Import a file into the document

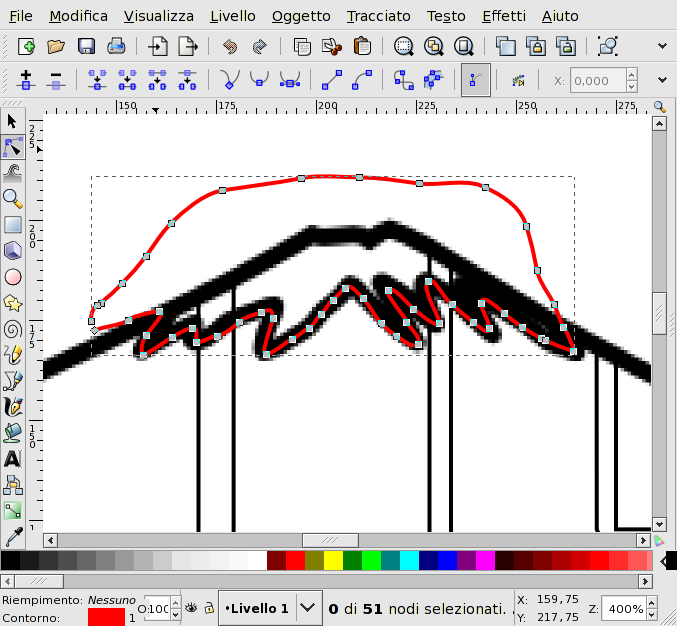tap(158, 46)
